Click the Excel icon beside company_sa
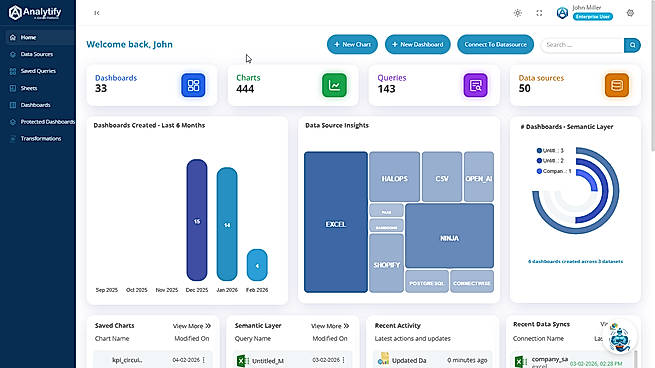The image size is (655, 368). (520, 361)
